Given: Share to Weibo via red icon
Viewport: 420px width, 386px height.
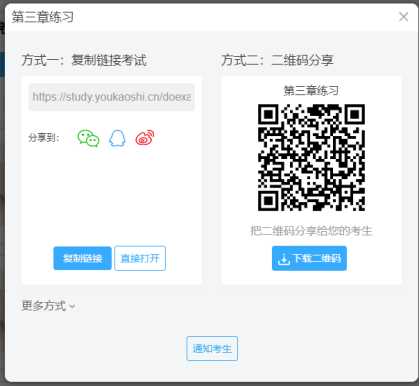Looking at the screenshot, I should coord(145,138).
